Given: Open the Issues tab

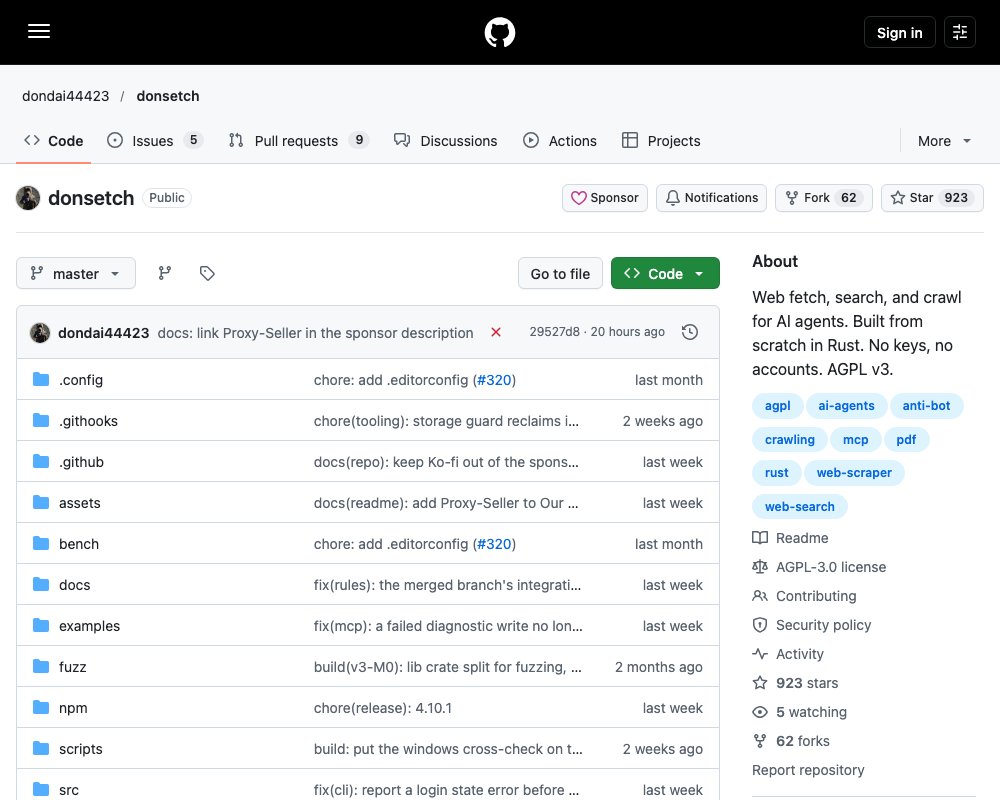Looking at the screenshot, I should [155, 140].
